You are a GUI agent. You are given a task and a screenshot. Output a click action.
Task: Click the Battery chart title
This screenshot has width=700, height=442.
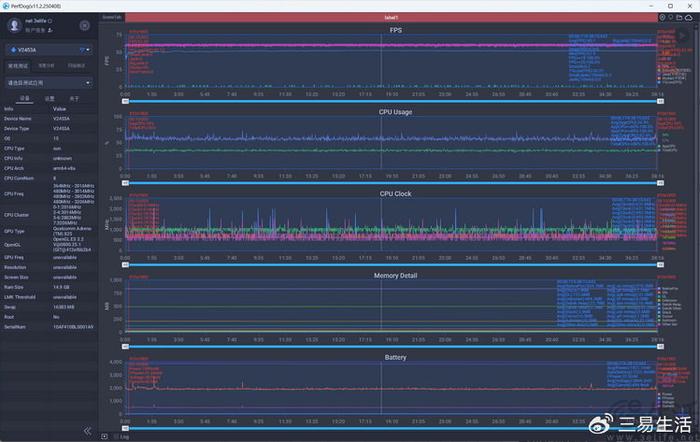tap(396, 357)
